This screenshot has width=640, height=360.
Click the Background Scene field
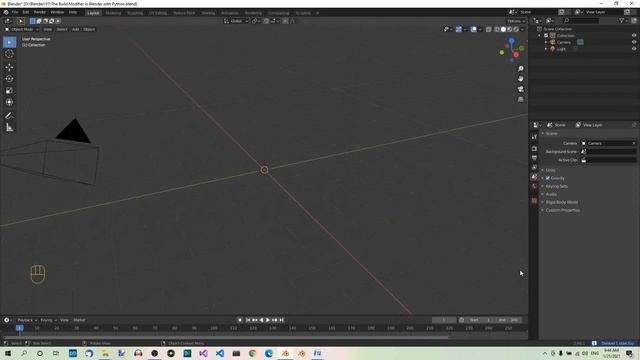(609, 151)
